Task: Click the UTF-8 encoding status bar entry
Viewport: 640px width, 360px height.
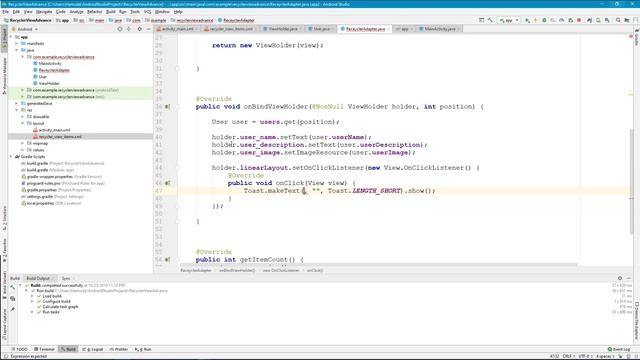Action: [x=584, y=356]
